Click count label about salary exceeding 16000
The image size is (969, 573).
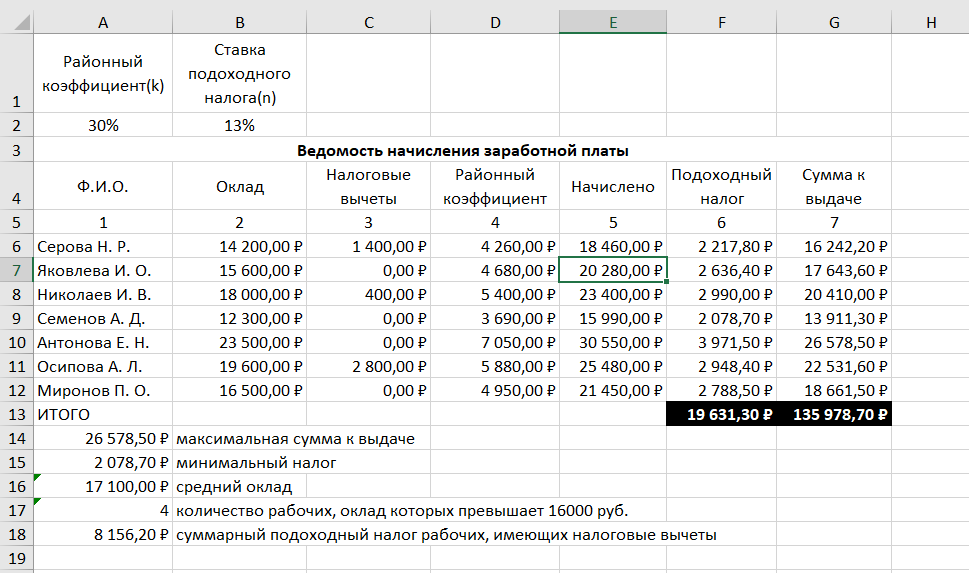(x=402, y=511)
